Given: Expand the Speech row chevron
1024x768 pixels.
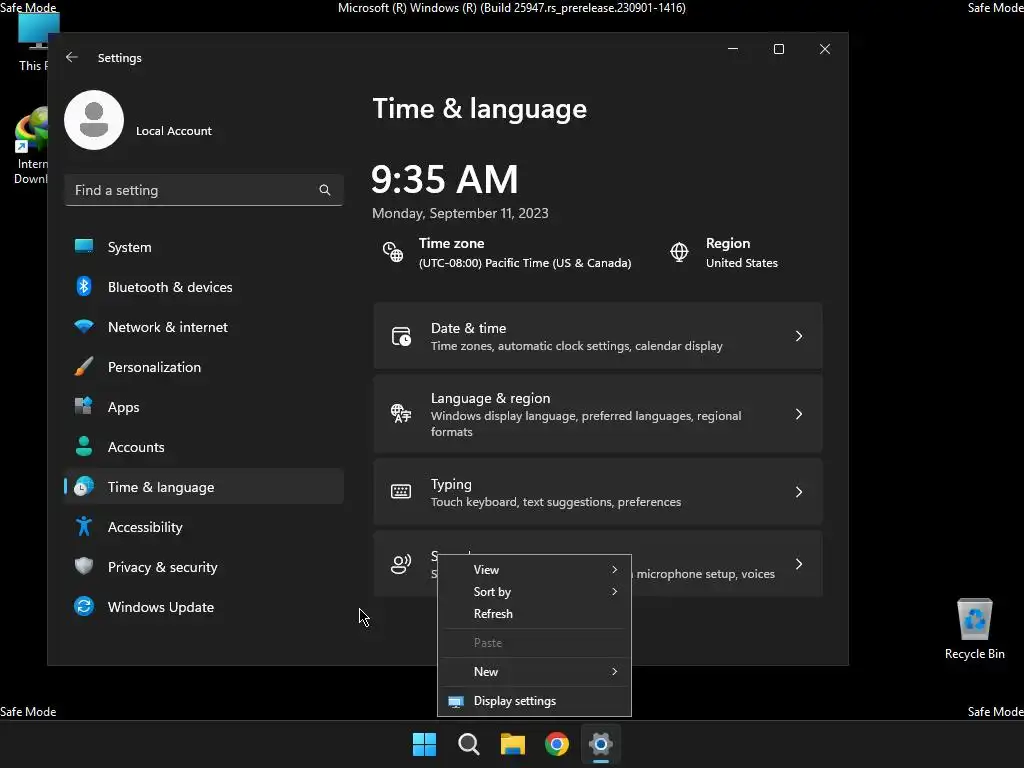Looking at the screenshot, I should click(x=799, y=564).
